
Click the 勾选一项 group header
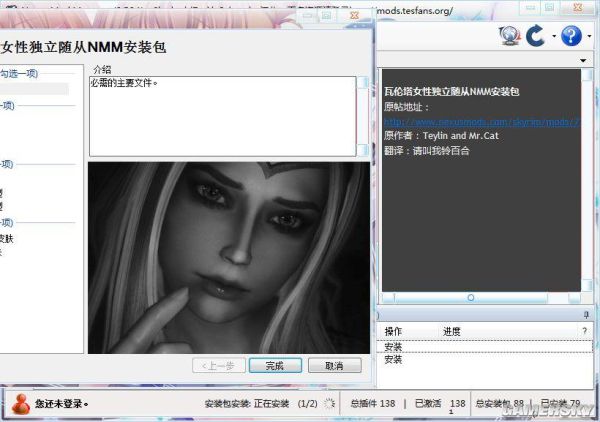(x=19, y=73)
